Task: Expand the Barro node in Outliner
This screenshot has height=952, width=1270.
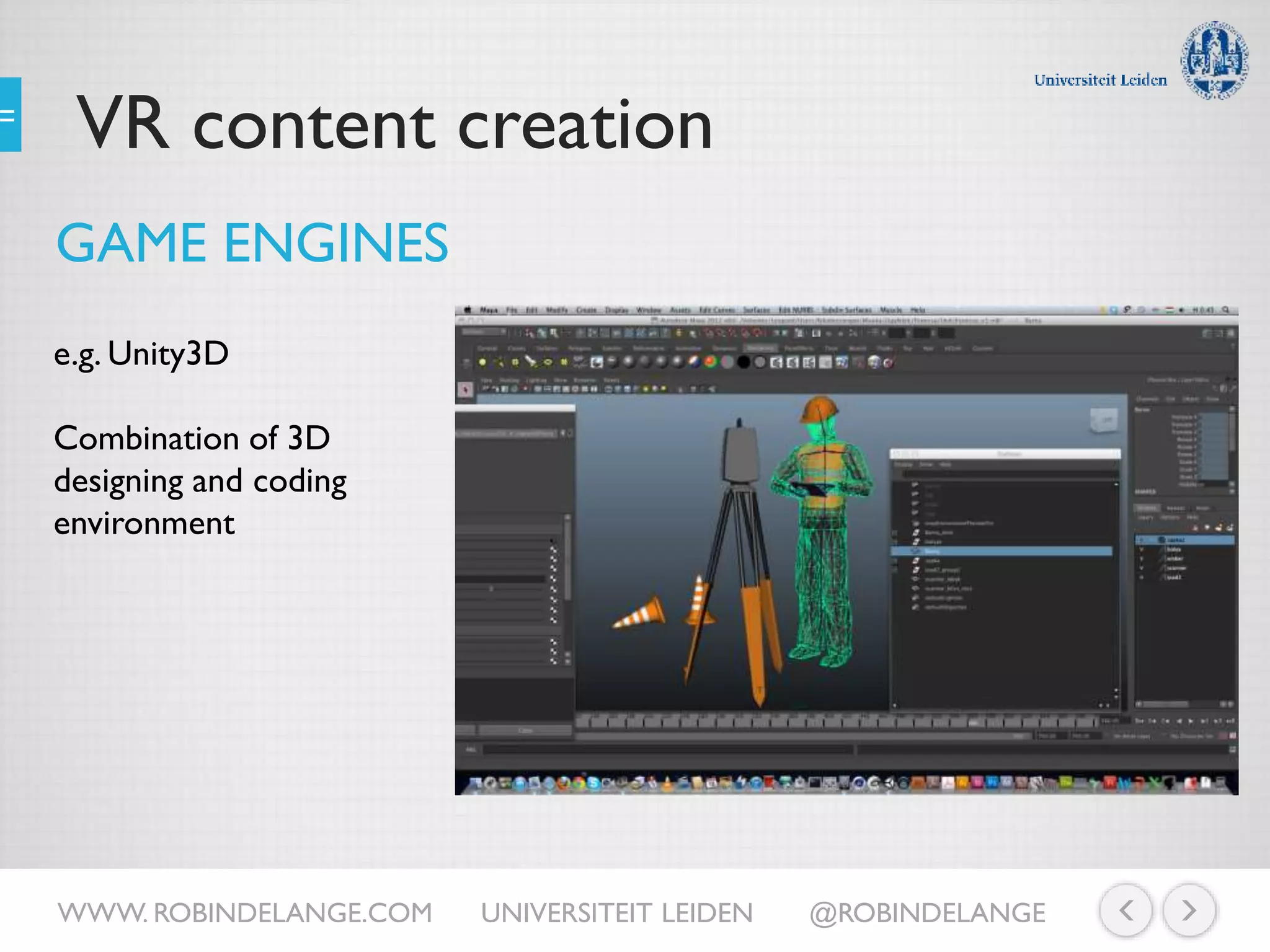Action: tap(894, 551)
